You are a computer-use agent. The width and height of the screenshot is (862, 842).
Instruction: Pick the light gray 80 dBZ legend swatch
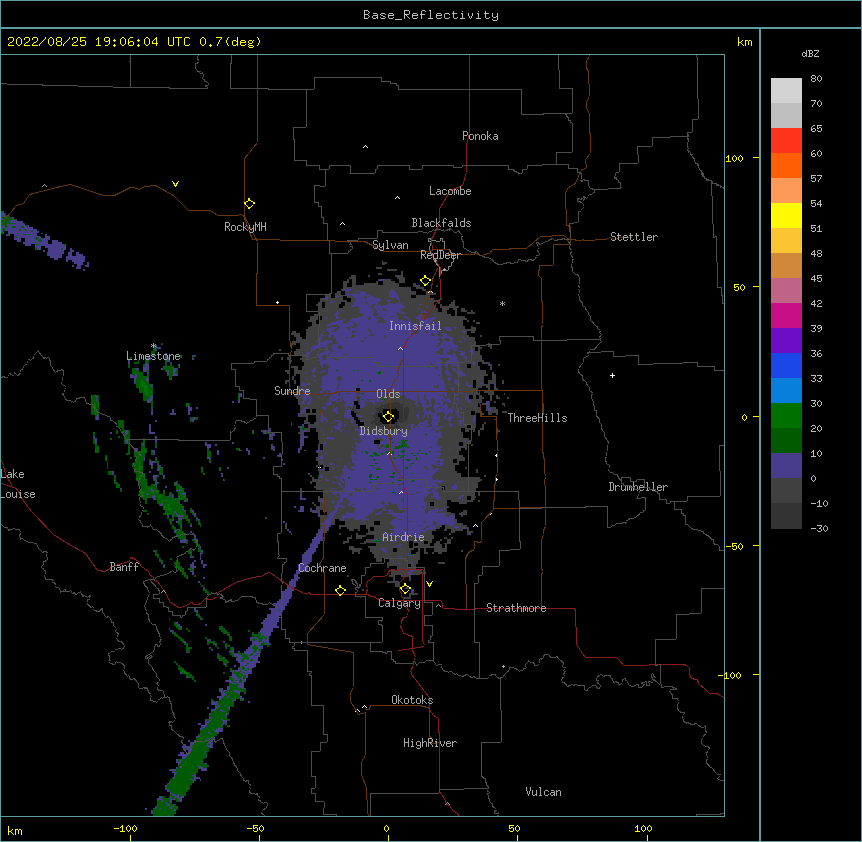(x=786, y=90)
